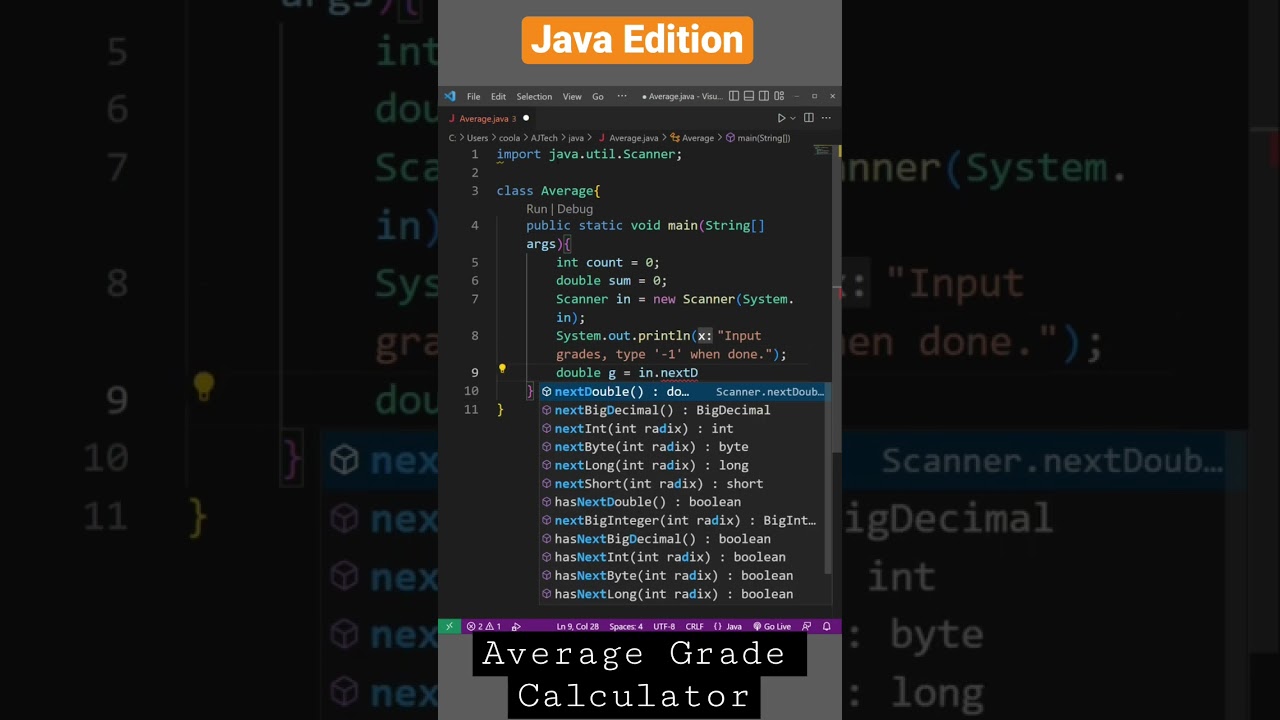This screenshot has width=1280, height=720.
Task: Open the errors and warnings problems indicator
Action: point(484,627)
